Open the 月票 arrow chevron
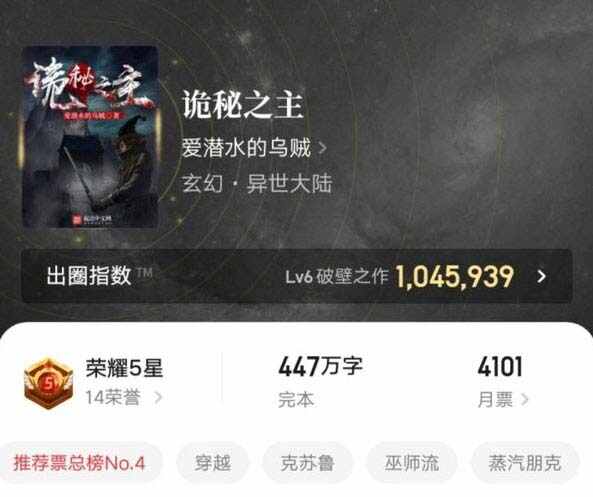This screenshot has height=497, width=593. (x=524, y=399)
